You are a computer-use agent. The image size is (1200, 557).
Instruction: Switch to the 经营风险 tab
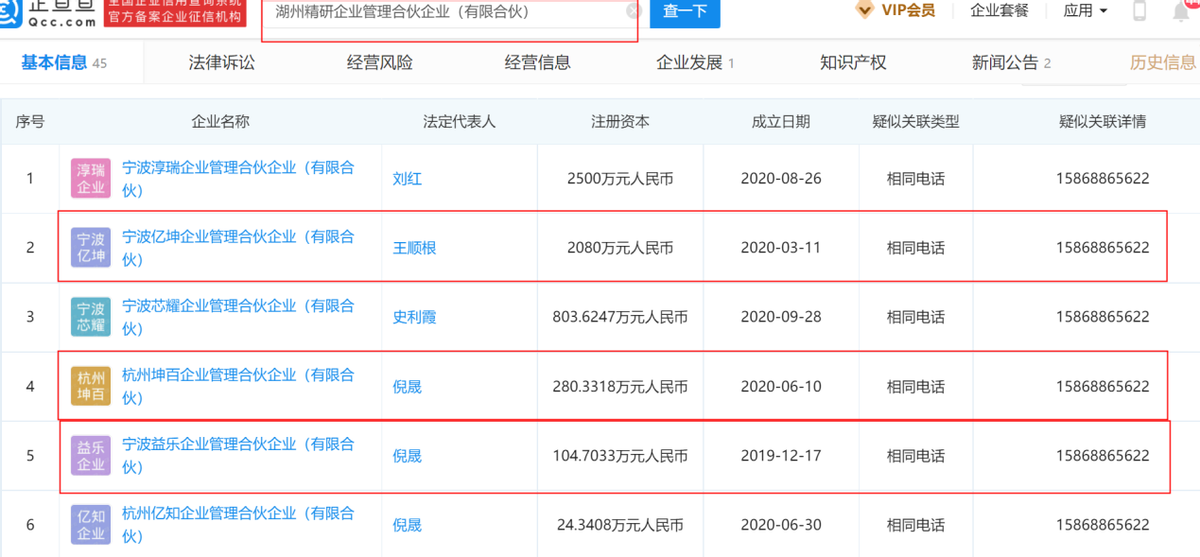(380, 62)
